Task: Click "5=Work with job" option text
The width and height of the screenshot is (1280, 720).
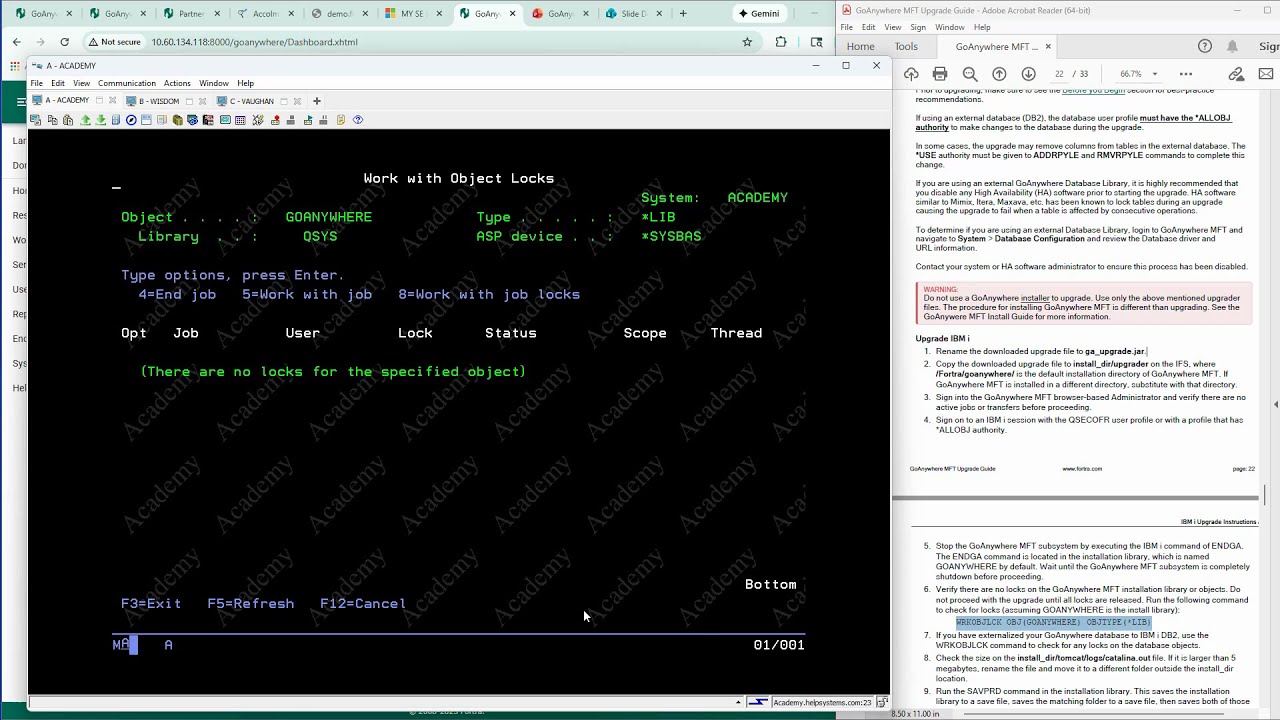Action: [x=307, y=294]
